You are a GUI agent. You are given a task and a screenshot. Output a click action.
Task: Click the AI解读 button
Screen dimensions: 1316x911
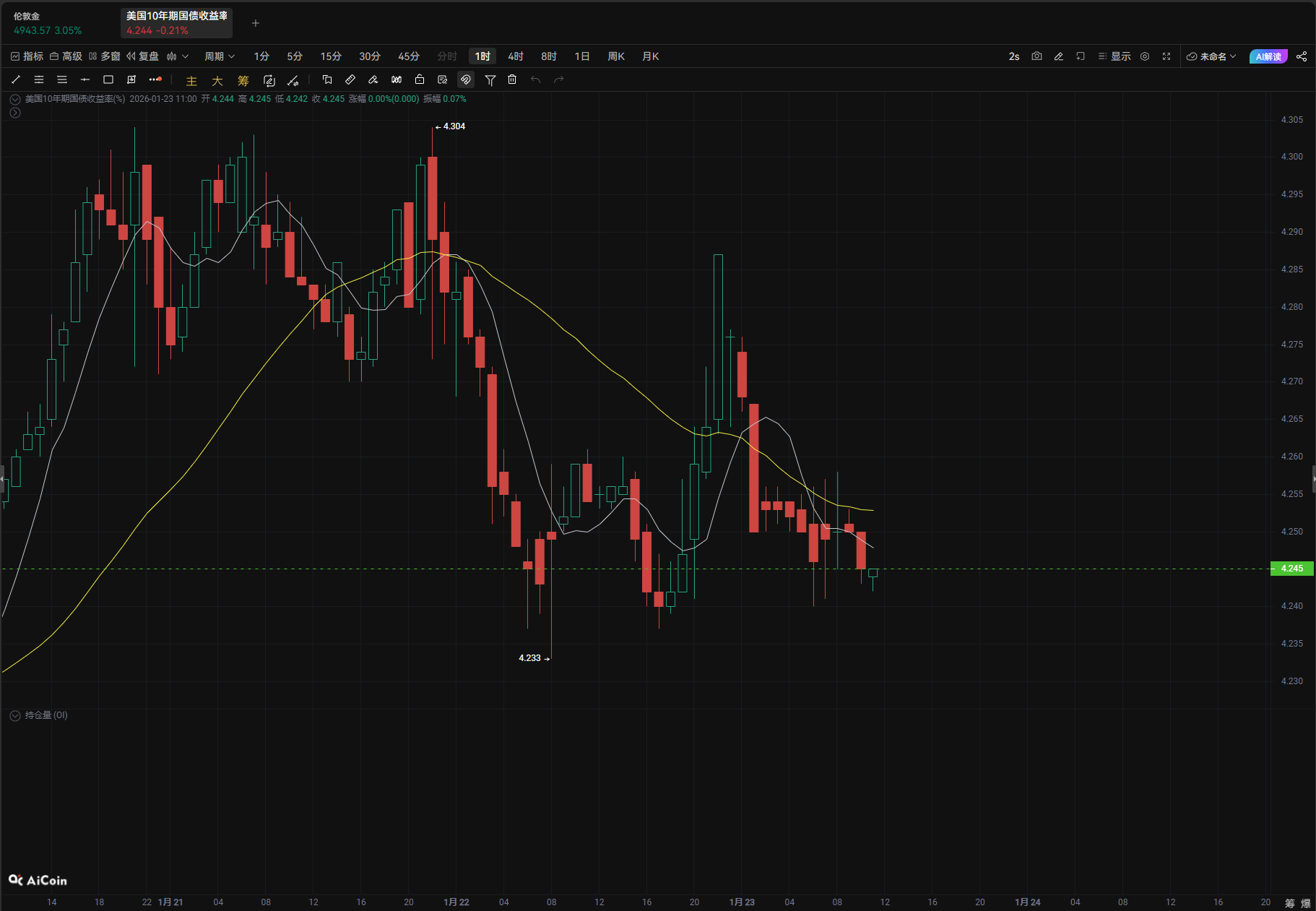[1268, 56]
